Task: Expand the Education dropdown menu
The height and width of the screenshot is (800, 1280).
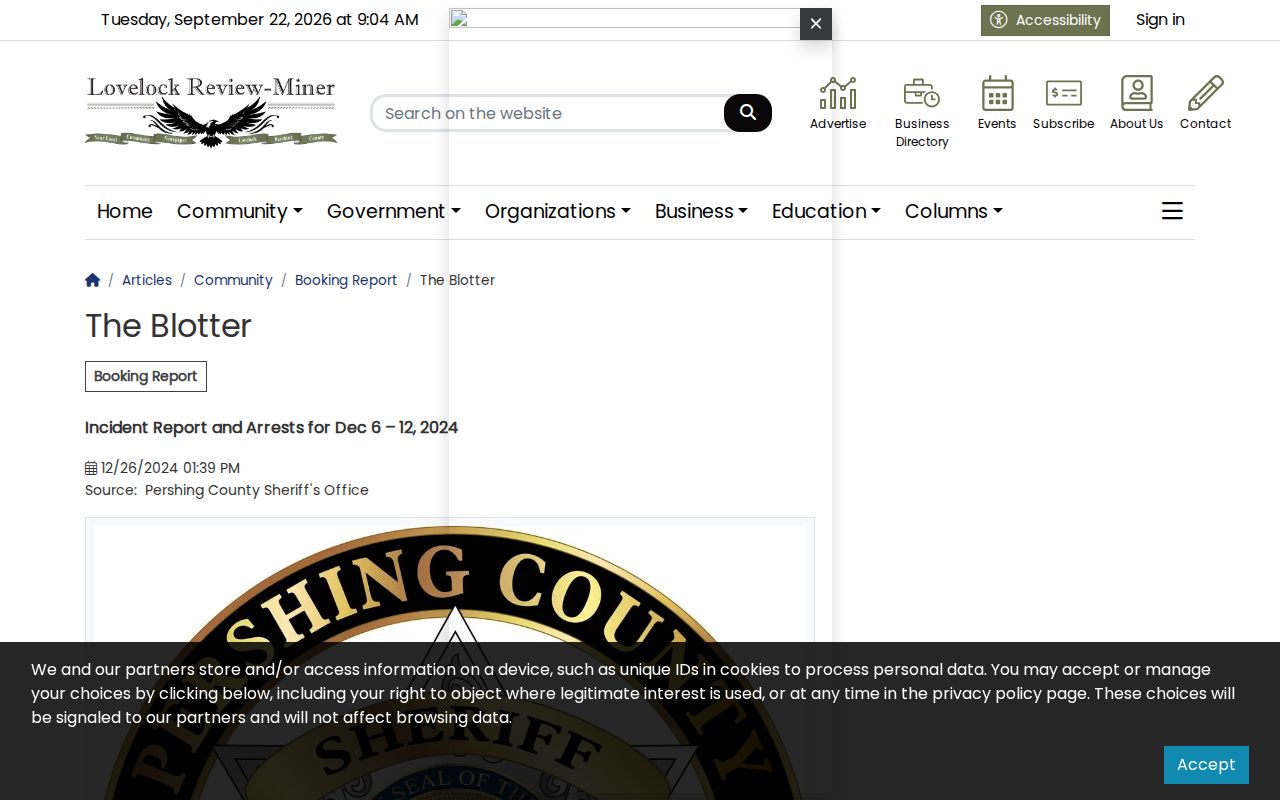Action: pyautogui.click(x=826, y=211)
